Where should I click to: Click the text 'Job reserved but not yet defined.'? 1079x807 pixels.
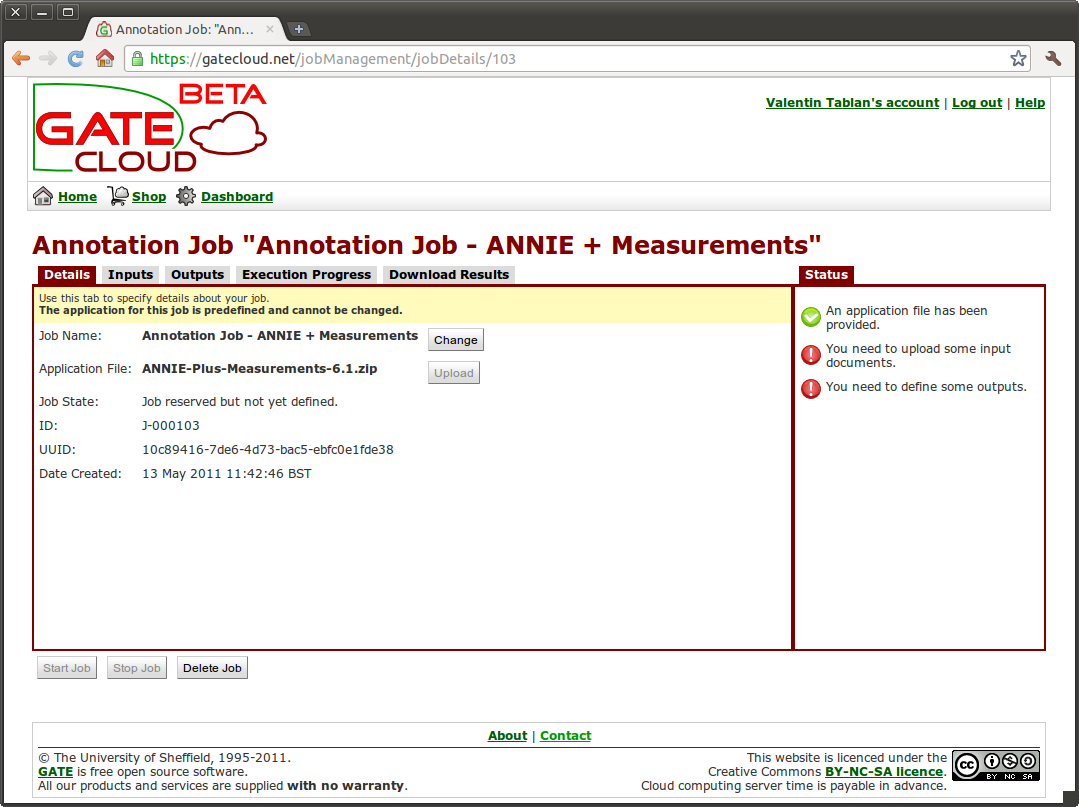click(x=239, y=402)
